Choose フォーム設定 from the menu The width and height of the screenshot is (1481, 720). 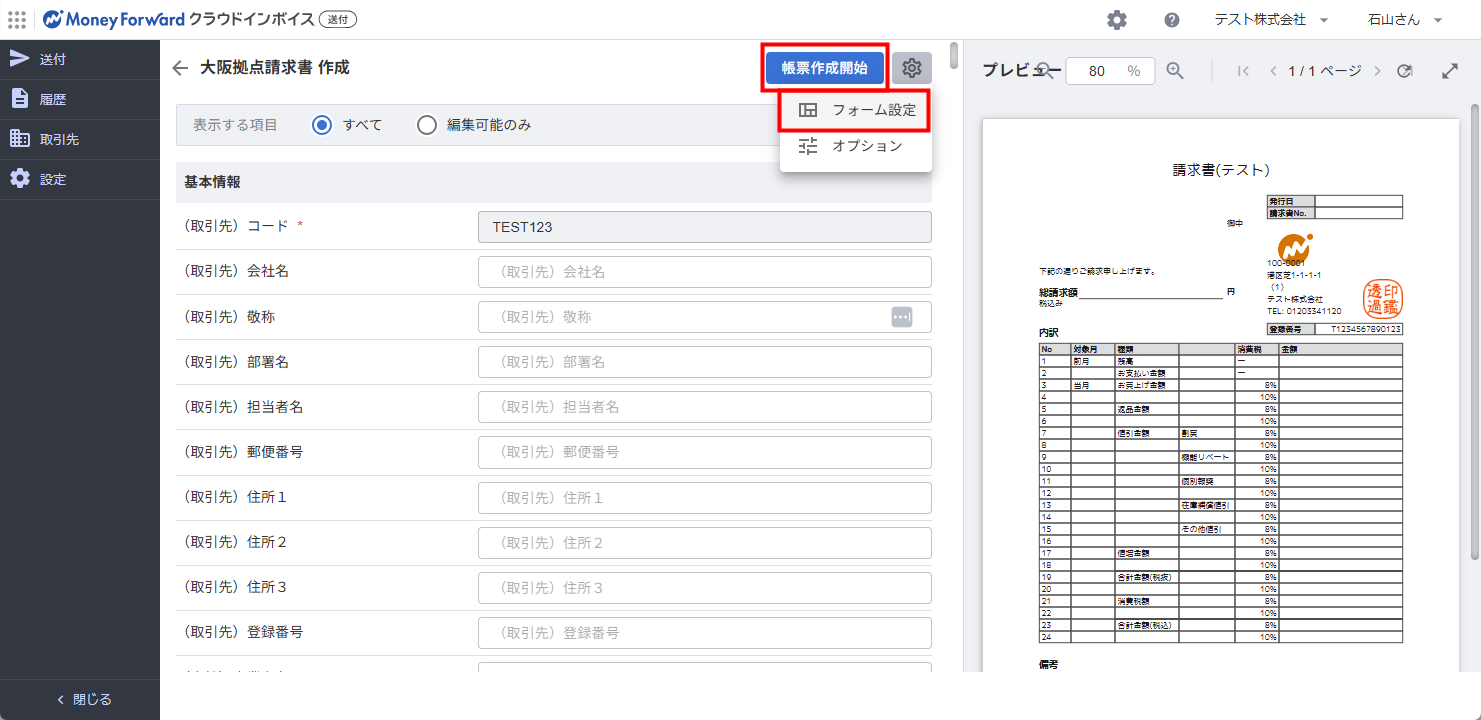pos(856,110)
